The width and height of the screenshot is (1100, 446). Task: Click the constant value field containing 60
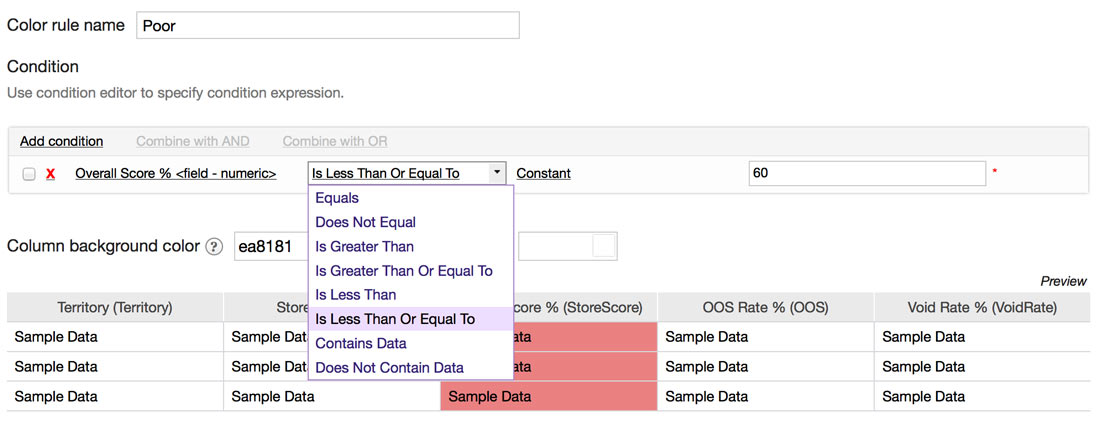[866, 173]
